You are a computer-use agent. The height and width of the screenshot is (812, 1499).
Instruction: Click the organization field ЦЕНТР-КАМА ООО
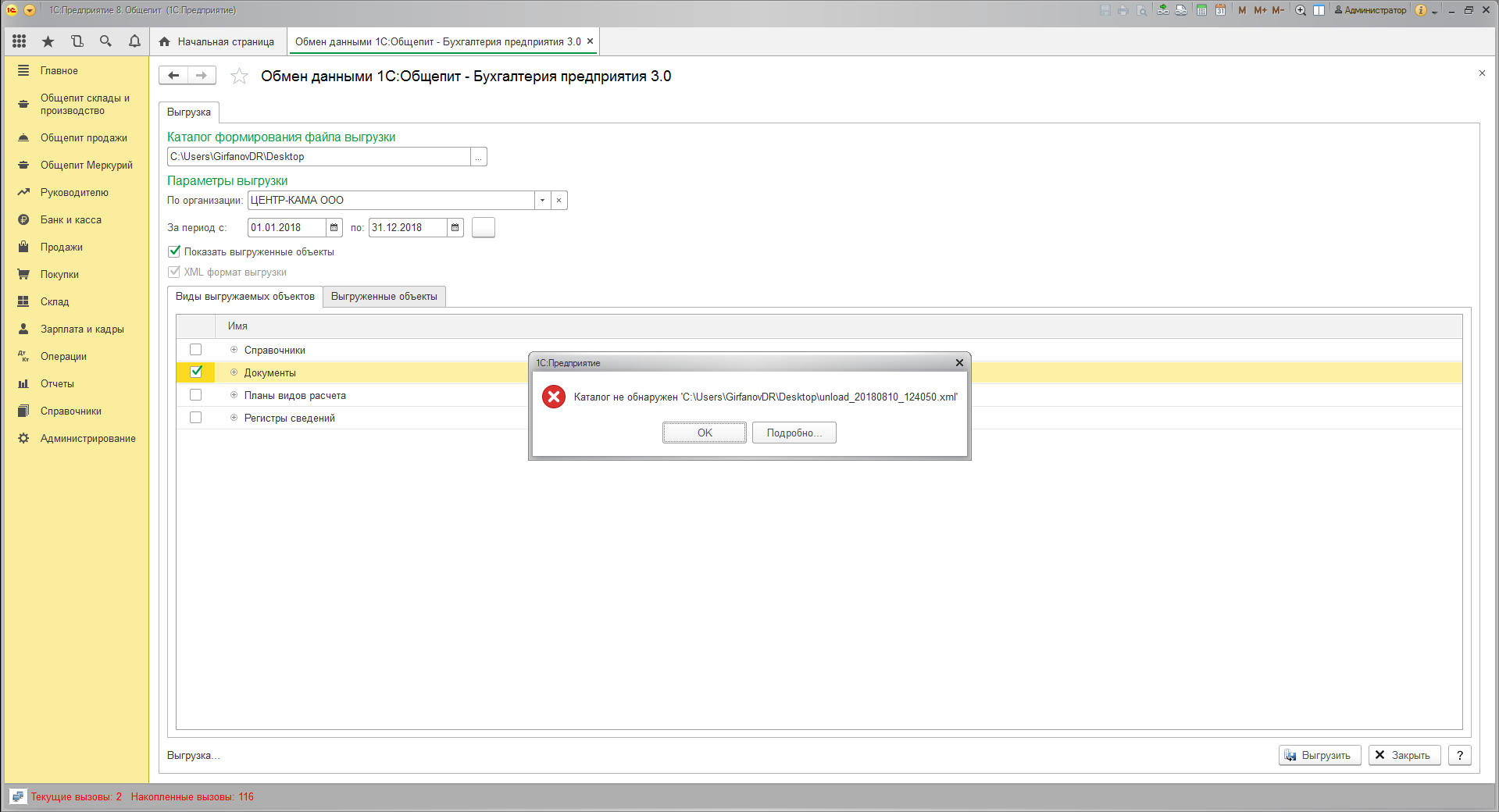[391, 201]
